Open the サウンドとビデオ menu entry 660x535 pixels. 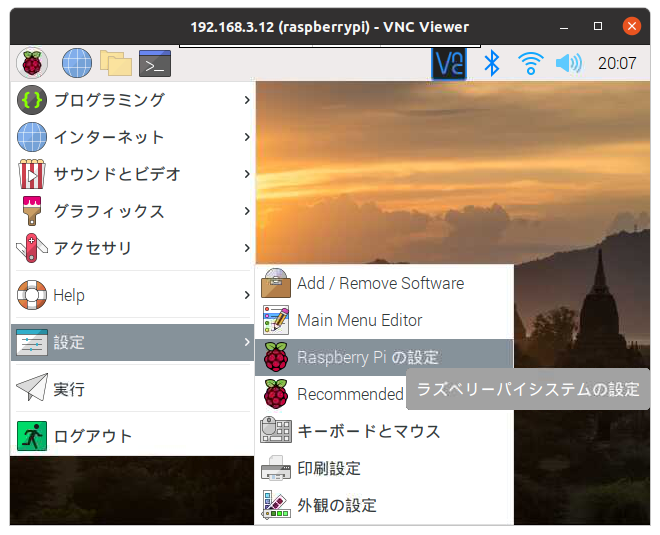coord(132,174)
